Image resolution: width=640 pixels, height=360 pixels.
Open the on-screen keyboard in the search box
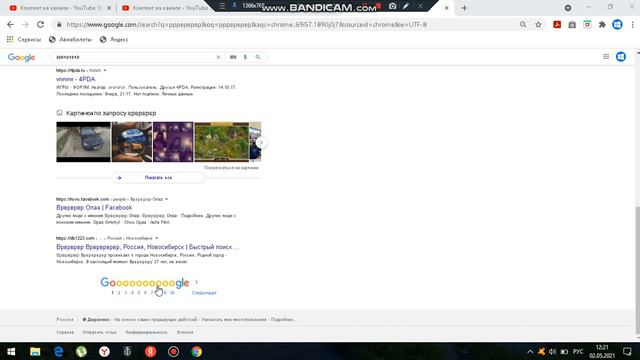click(233, 57)
